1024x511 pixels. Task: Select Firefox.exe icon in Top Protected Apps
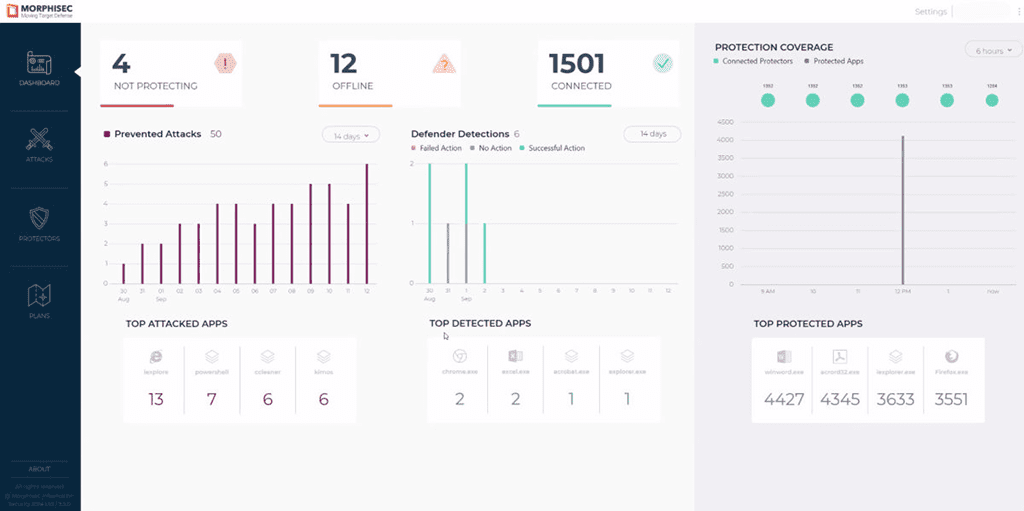tap(951, 357)
